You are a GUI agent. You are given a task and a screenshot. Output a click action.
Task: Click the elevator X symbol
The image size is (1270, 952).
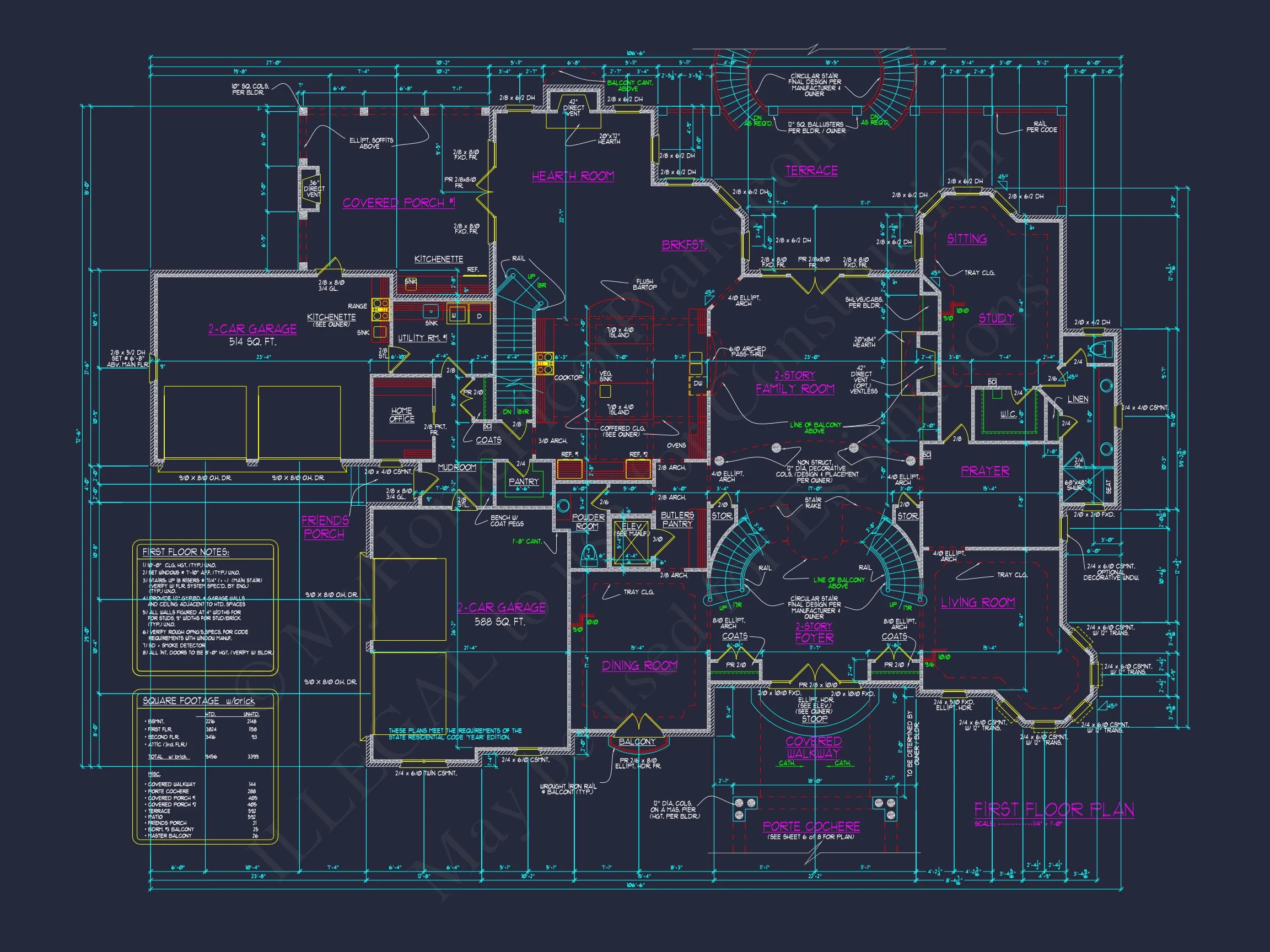(x=631, y=543)
